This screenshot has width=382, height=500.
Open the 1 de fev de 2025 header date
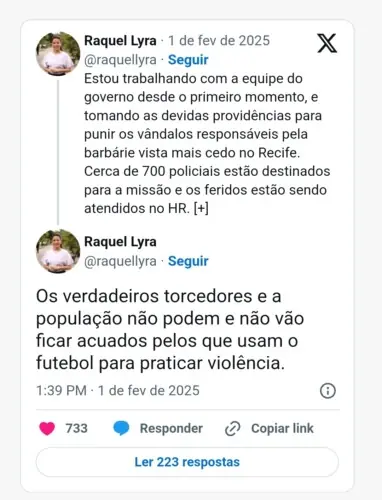click(219, 41)
